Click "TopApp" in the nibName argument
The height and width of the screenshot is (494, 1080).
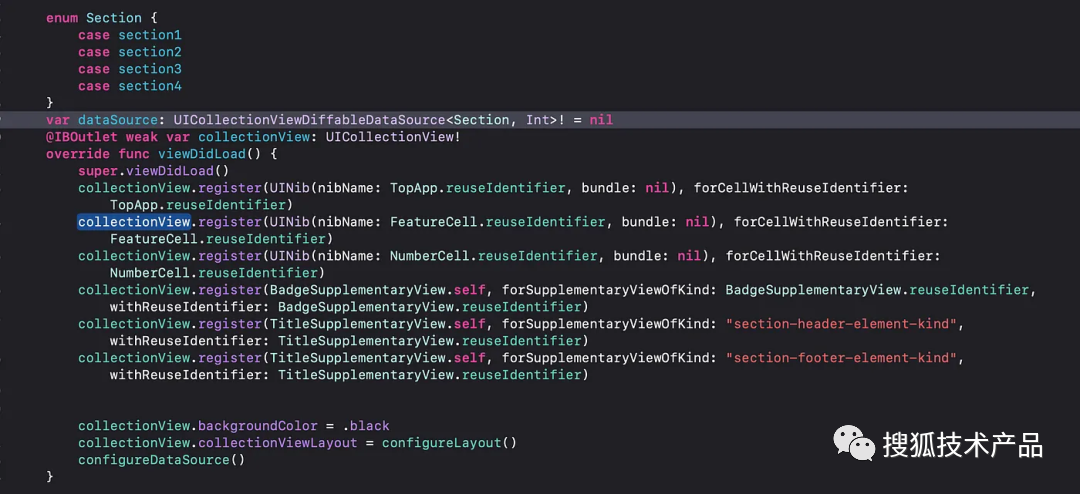(x=413, y=188)
